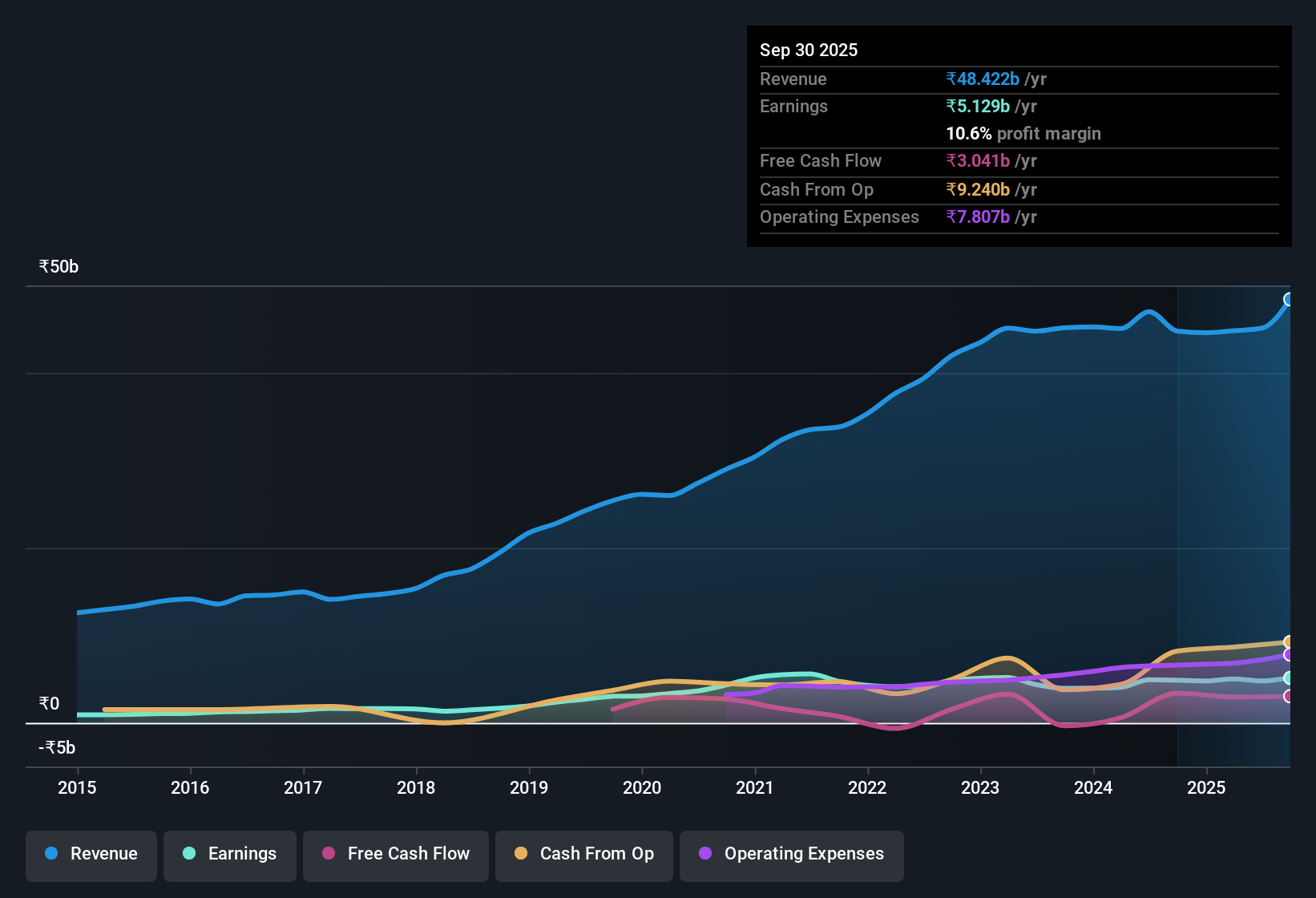Viewport: 1316px width, 898px height.
Task: Toggle the Revenue series visibility
Action: 91,854
